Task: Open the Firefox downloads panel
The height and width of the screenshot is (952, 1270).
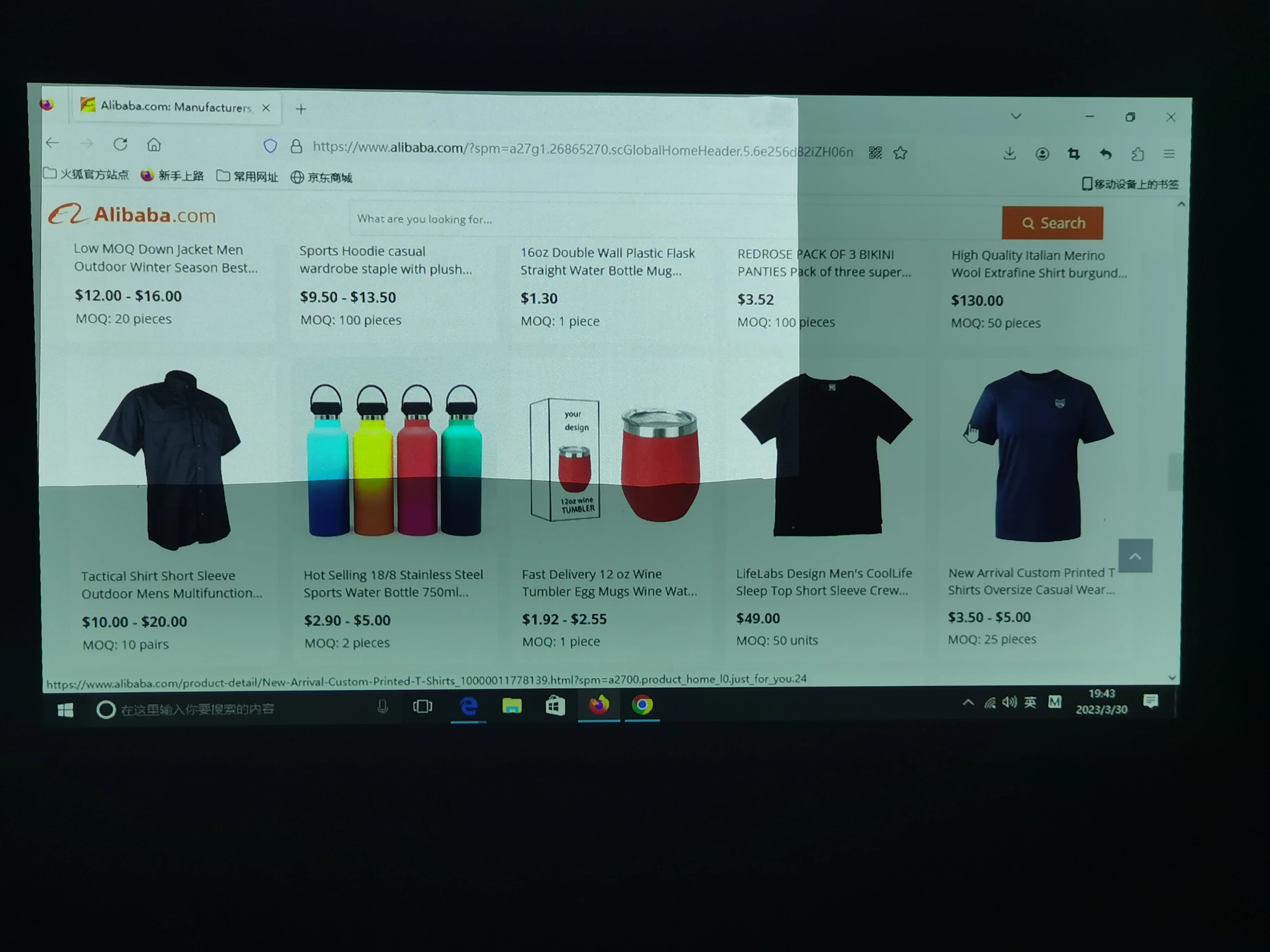Action: (x=1009, y=154)
